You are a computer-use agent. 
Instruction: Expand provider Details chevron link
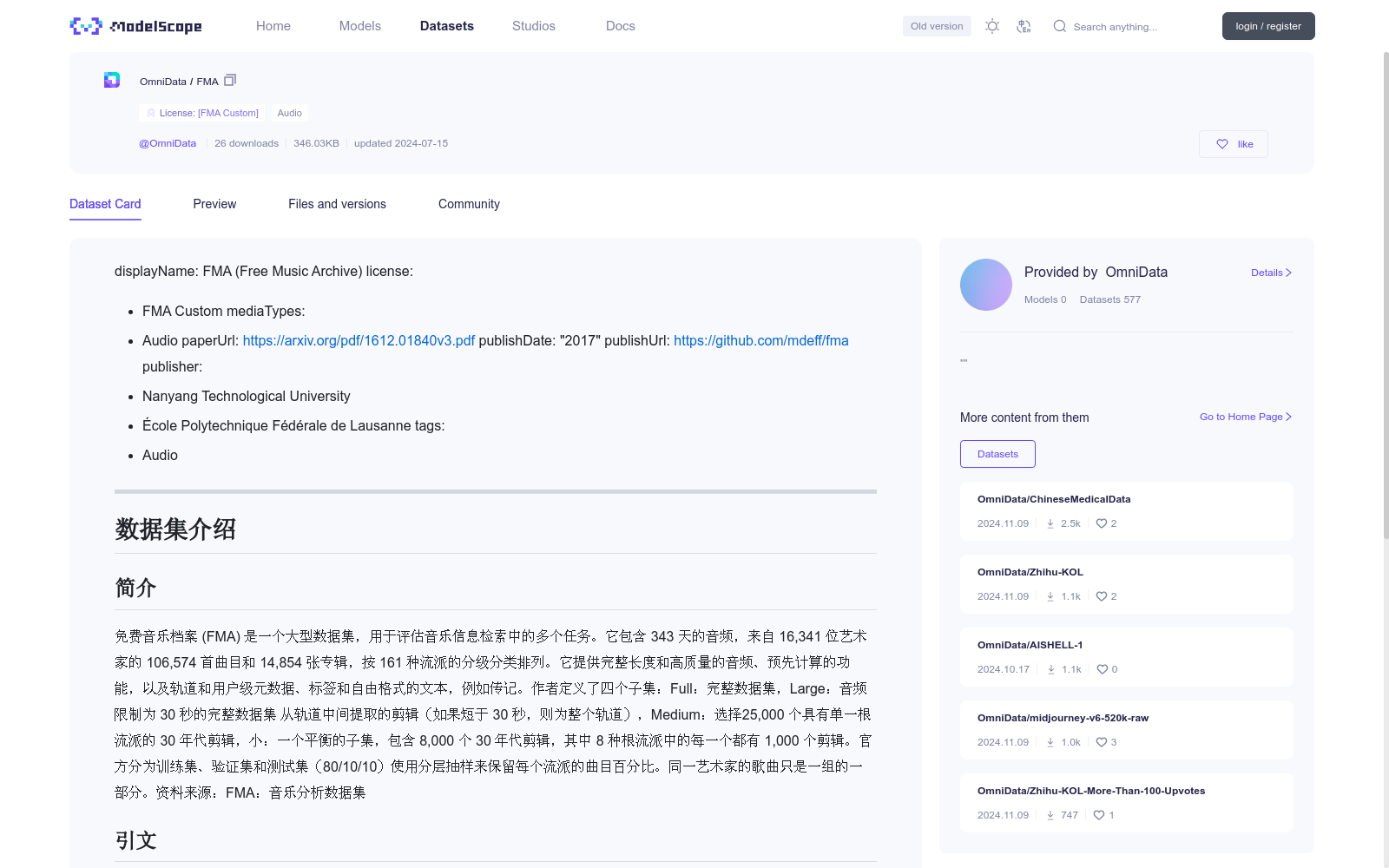(1271, 273)
